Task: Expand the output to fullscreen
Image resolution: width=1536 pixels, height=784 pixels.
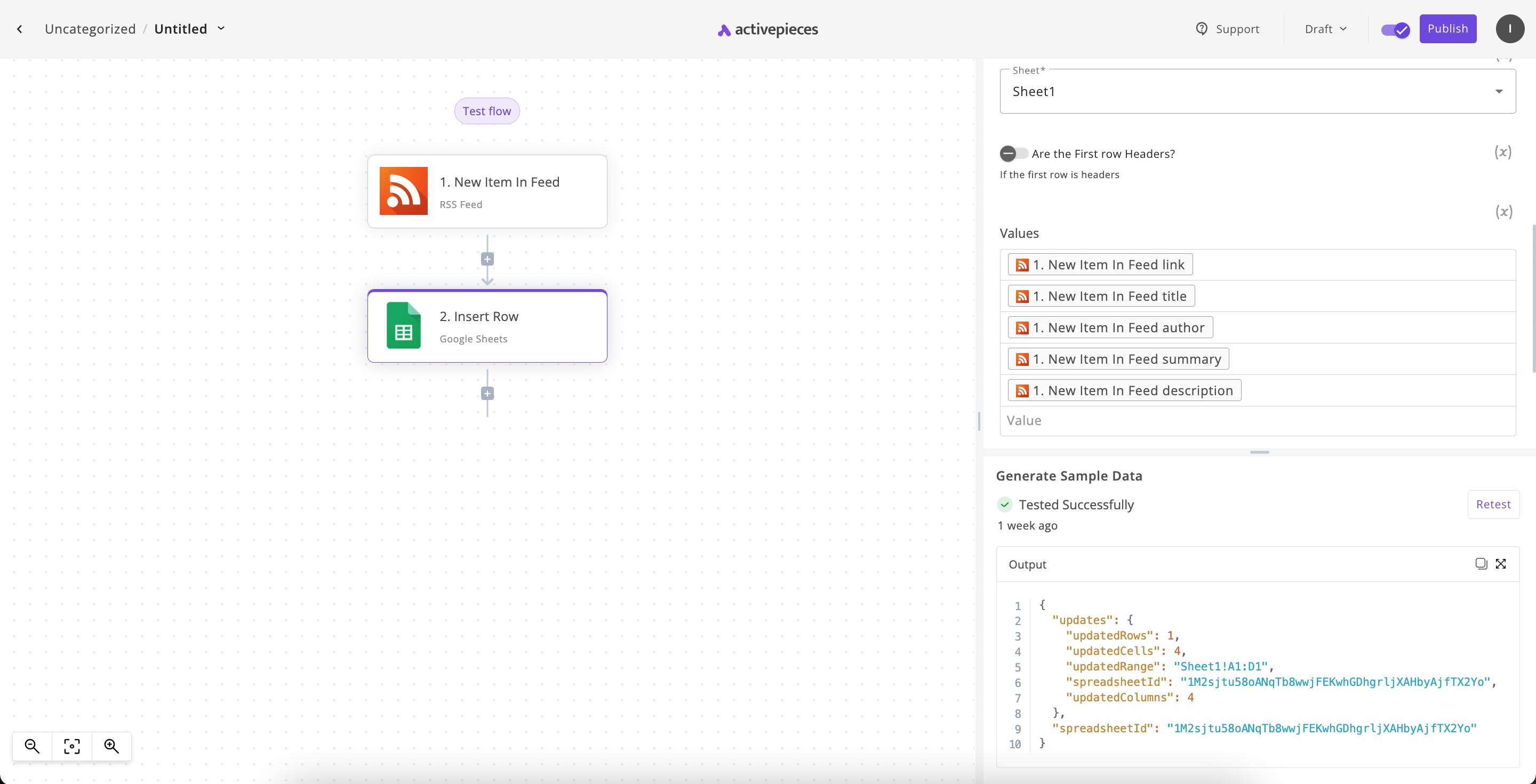Action: click(1501, 564)
